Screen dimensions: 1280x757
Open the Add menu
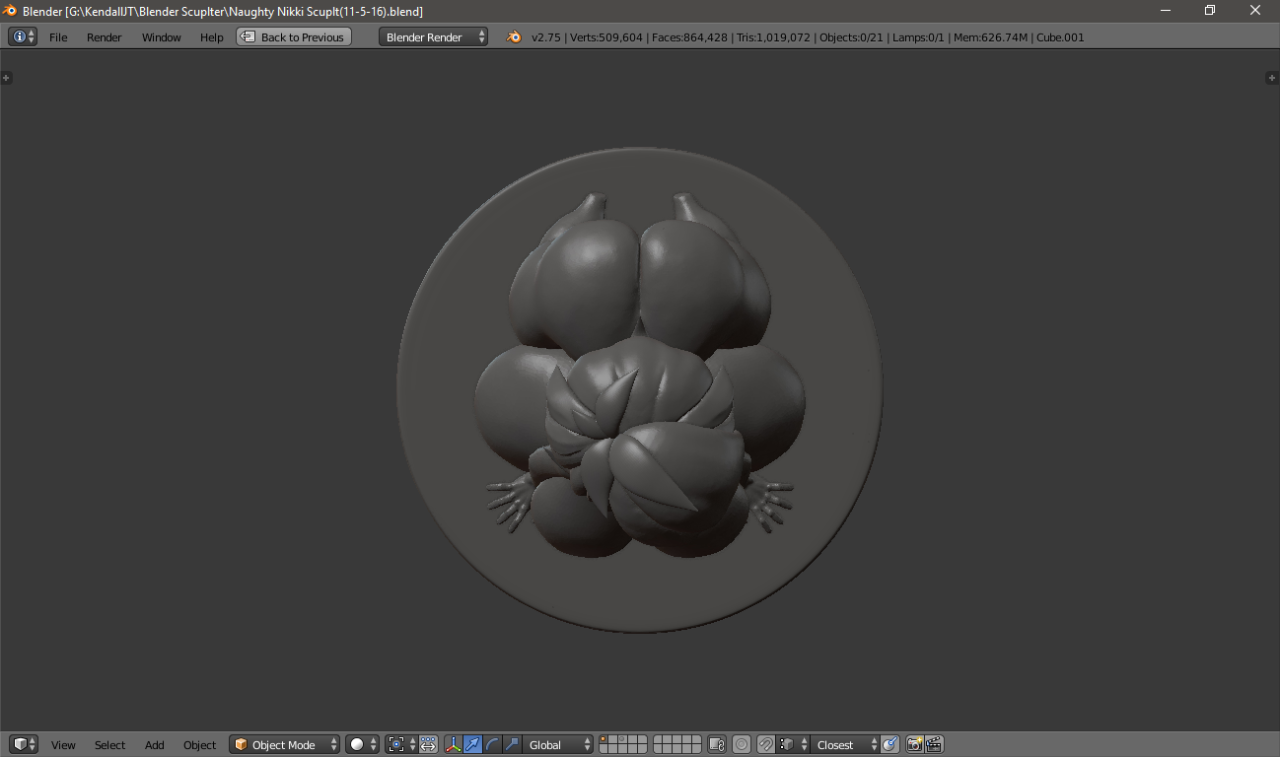pos(154,745)
